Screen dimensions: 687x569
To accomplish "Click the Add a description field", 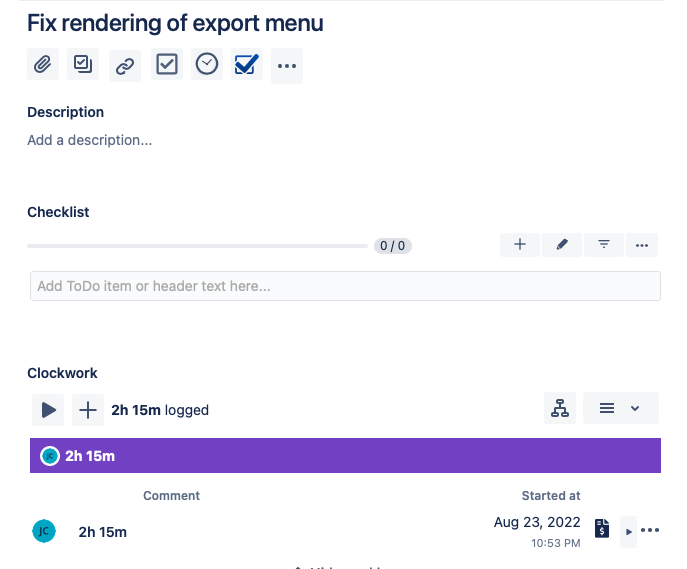I will point(90,140).
